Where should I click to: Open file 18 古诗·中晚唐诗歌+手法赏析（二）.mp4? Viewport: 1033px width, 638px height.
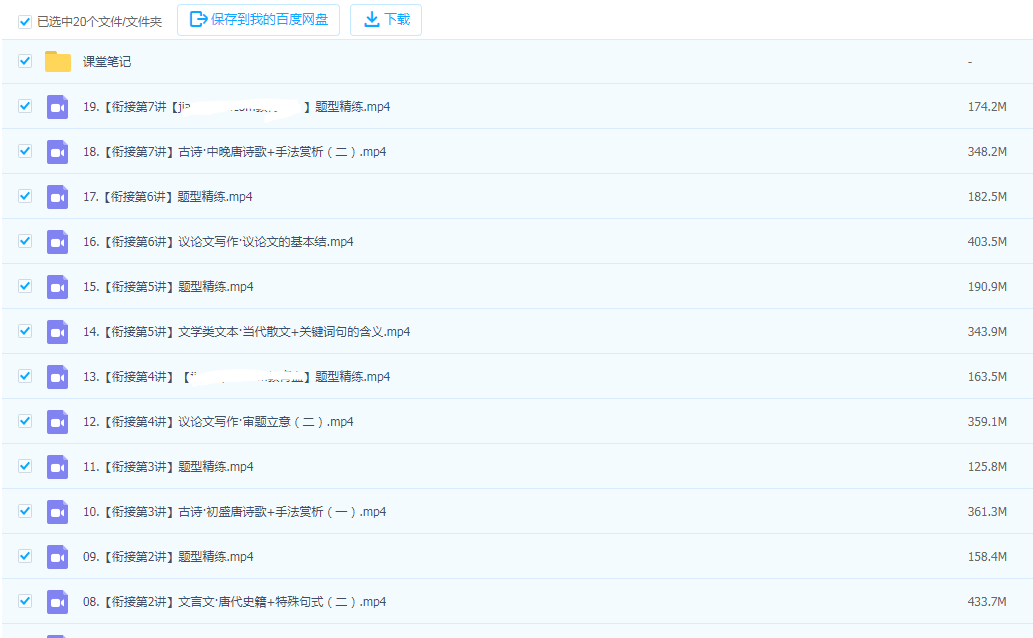tap(234, 152)
